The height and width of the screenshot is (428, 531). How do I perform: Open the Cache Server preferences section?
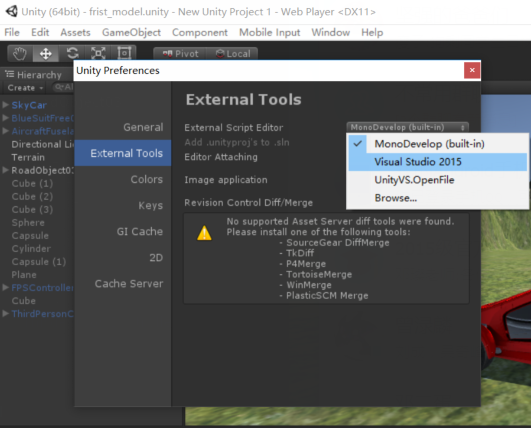(x=123, y=283)
